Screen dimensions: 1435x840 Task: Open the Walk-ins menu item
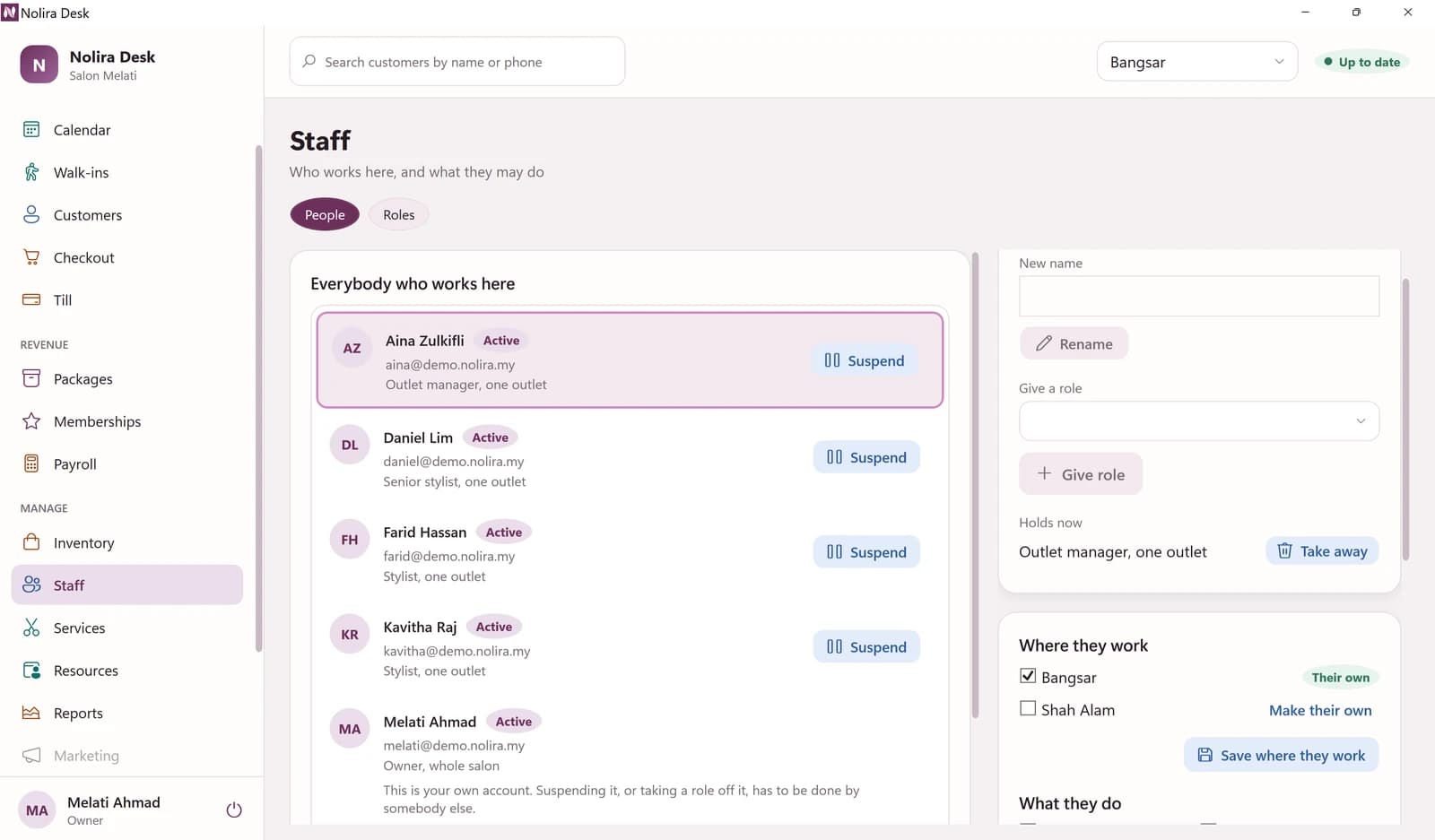[x=127, y=172]
